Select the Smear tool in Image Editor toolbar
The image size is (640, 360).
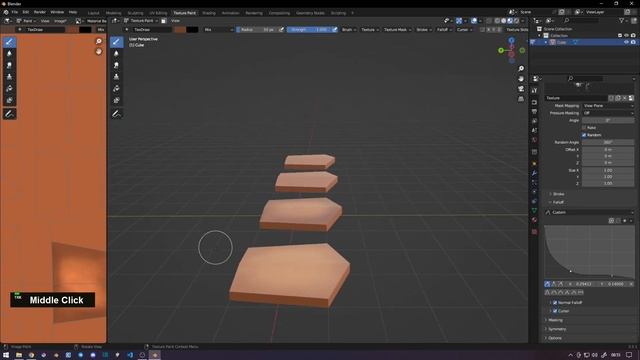pos(9,65)
